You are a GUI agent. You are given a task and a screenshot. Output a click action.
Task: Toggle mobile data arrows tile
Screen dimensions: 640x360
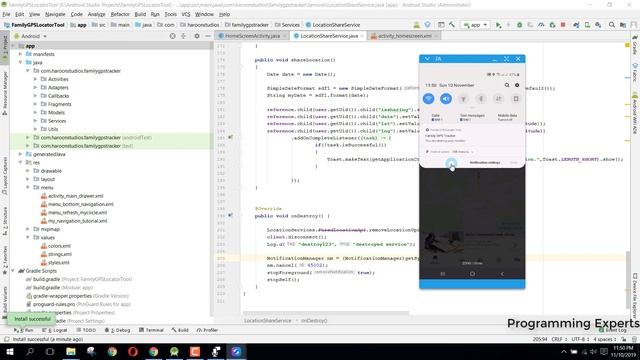pos(498,99)
